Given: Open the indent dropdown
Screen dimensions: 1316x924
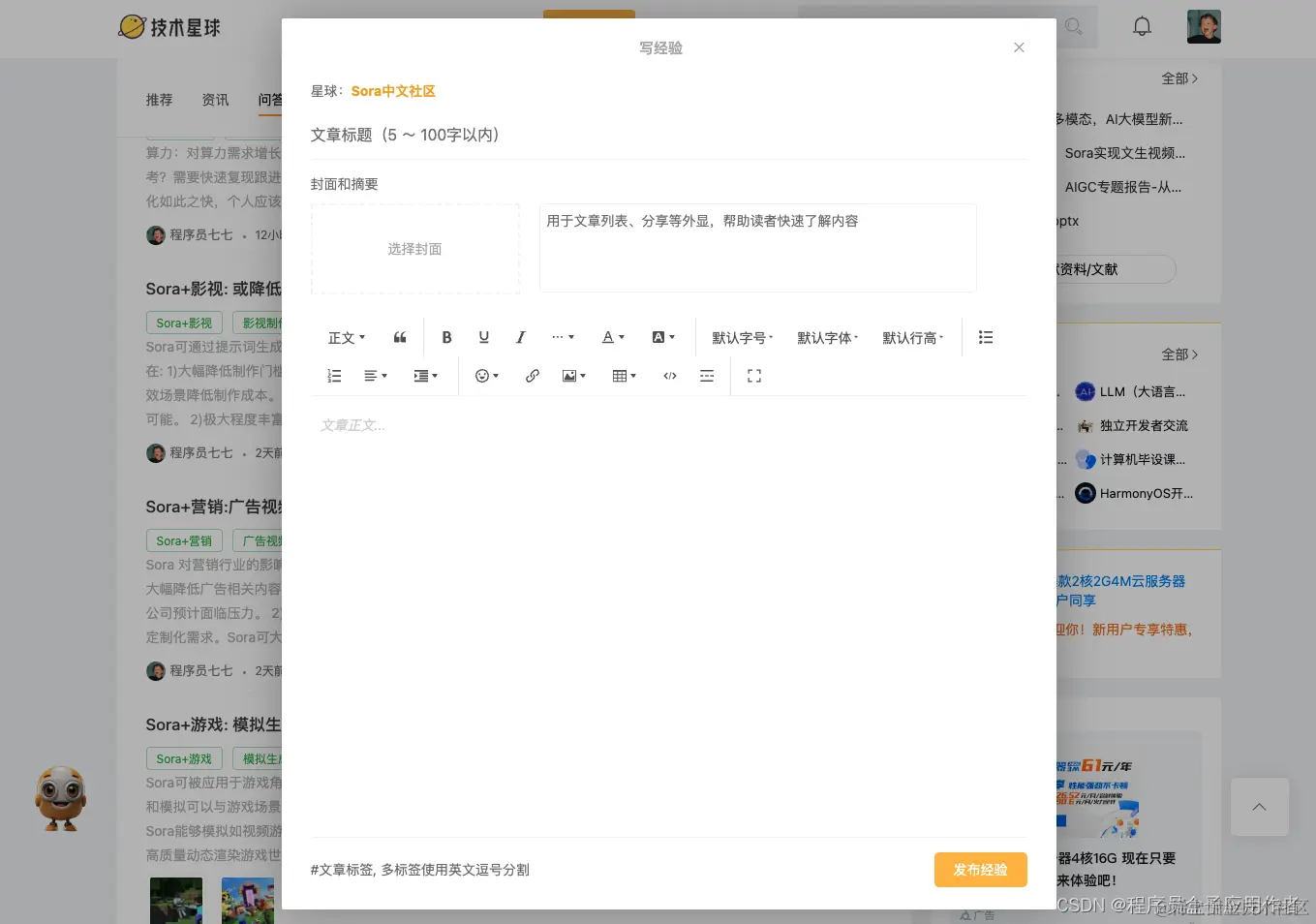Looking at the screenshot, I should coord(425,376).
